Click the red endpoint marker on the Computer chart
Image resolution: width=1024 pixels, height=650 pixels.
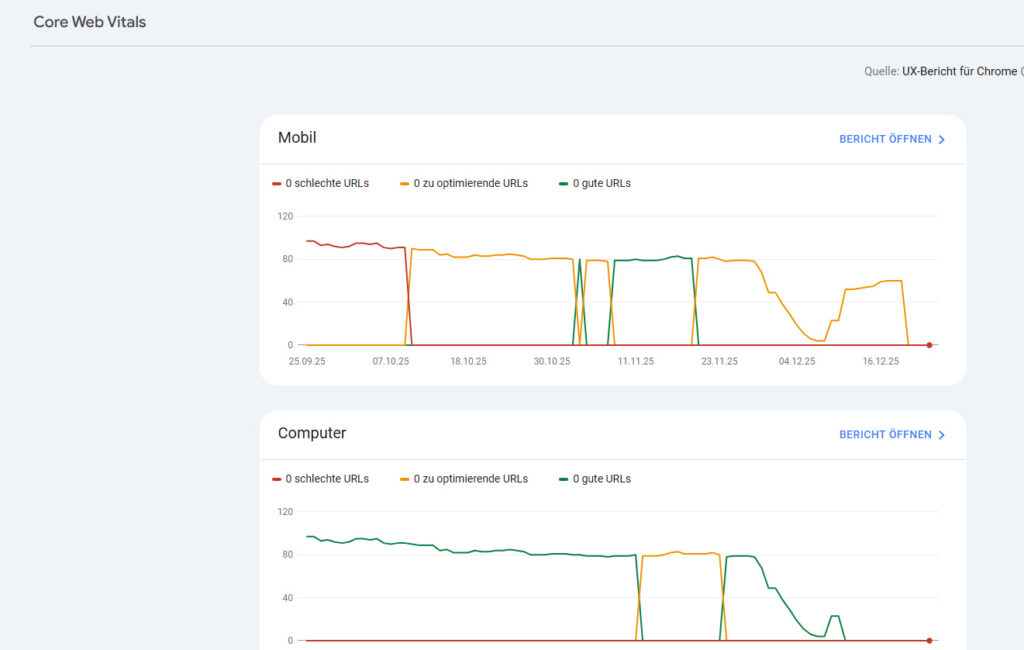(x=929, y=639)
